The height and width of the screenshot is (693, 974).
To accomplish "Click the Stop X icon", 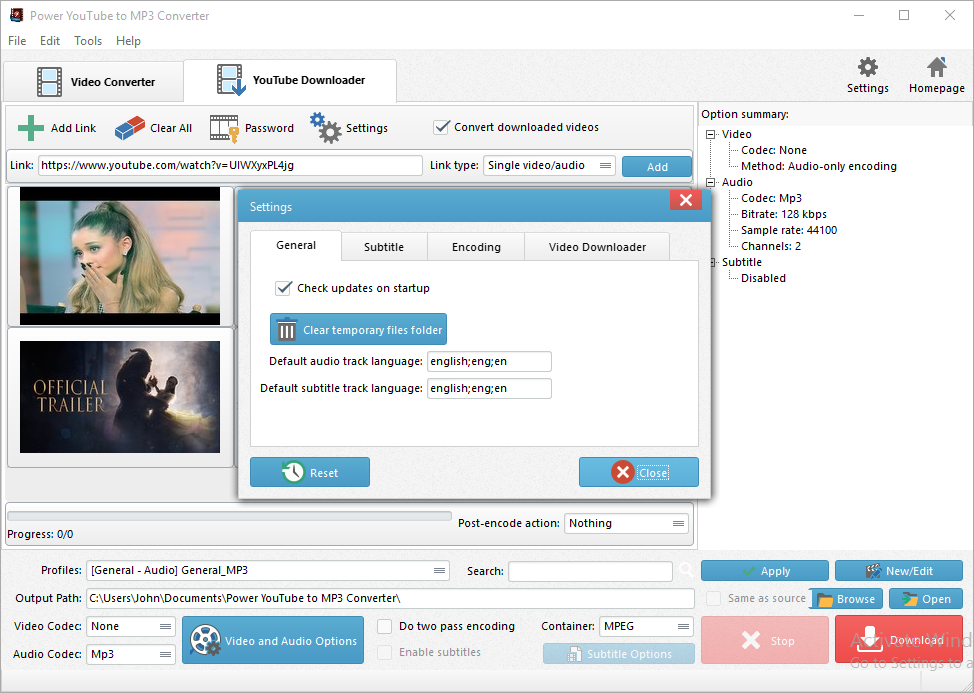I will point(751,640).
